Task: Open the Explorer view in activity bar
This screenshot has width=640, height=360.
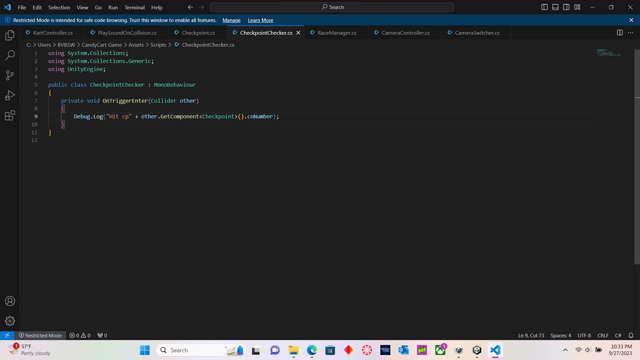Action: click(10, 36)
